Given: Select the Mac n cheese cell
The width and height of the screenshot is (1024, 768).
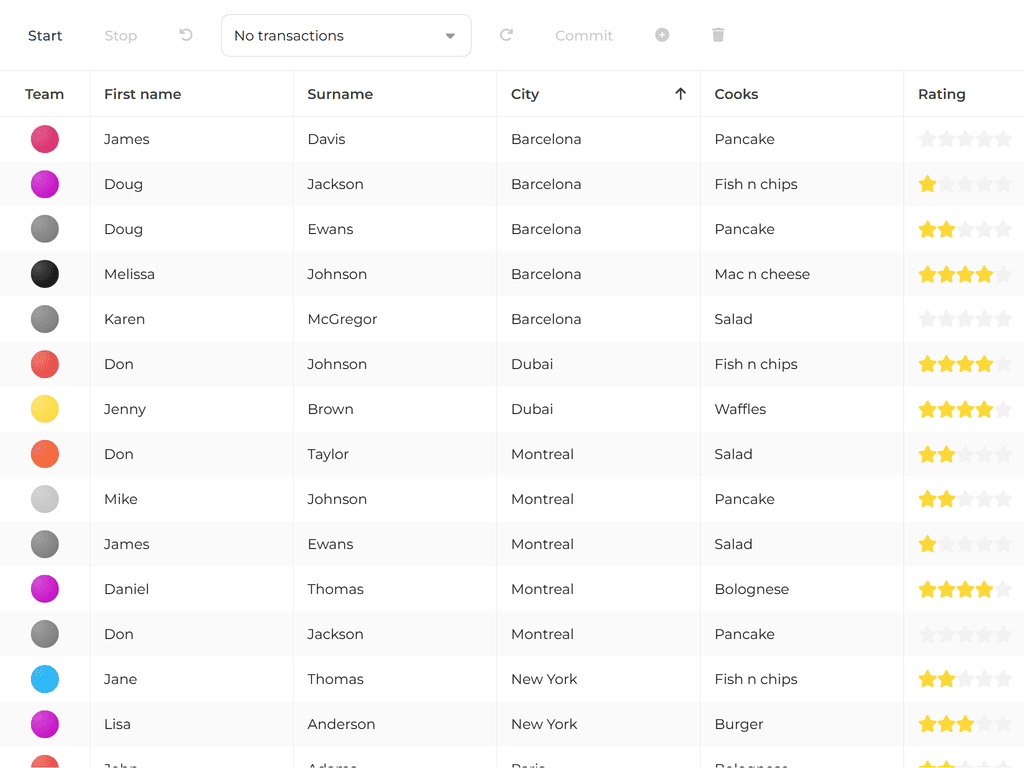Looking at the screenshot, I should click(762, 274).
